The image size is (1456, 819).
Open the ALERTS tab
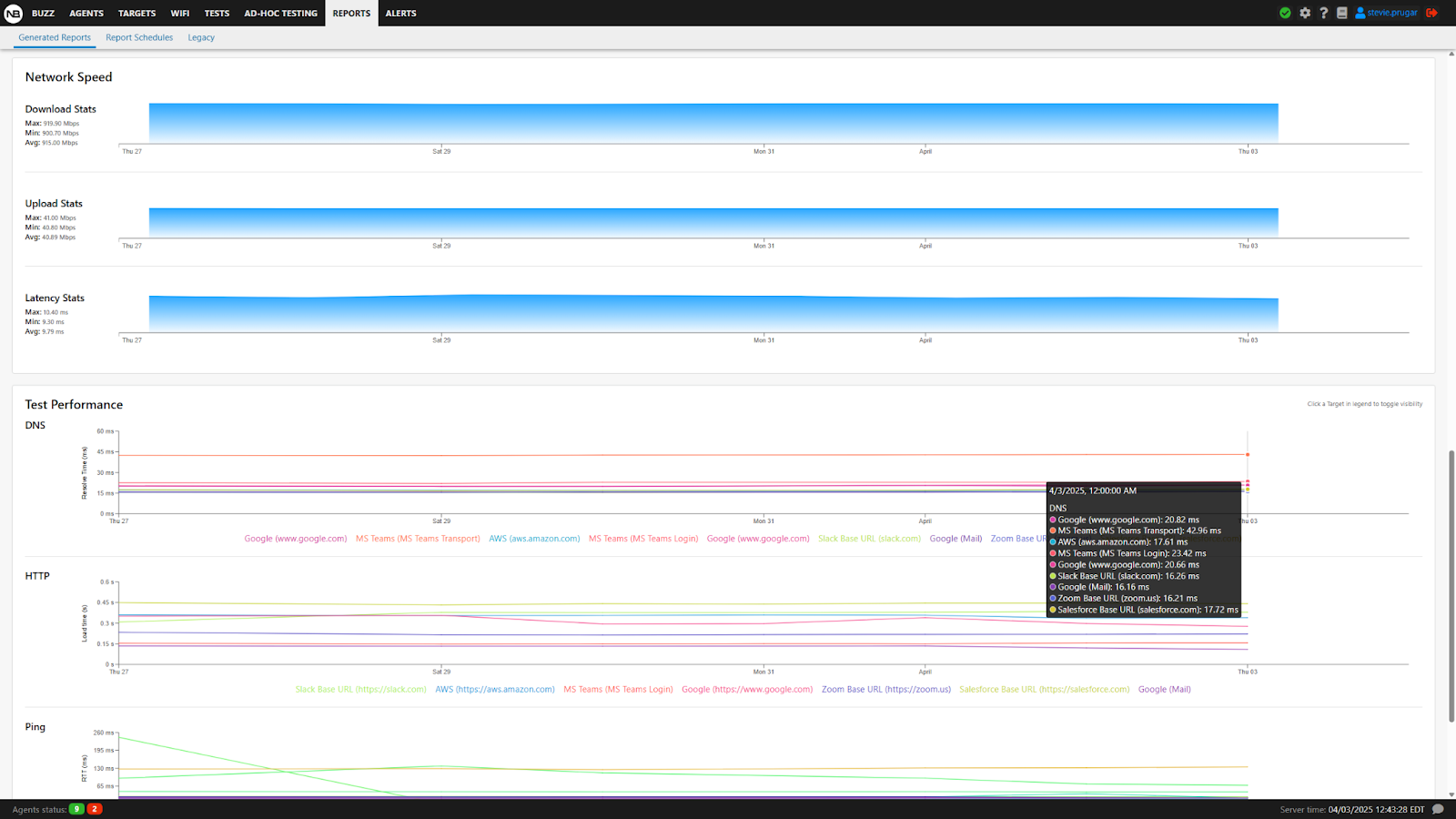point(400,13)
